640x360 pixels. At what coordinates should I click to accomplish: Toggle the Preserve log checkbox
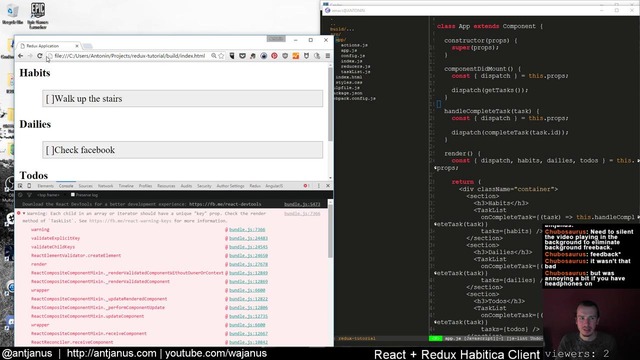(73, 195)
